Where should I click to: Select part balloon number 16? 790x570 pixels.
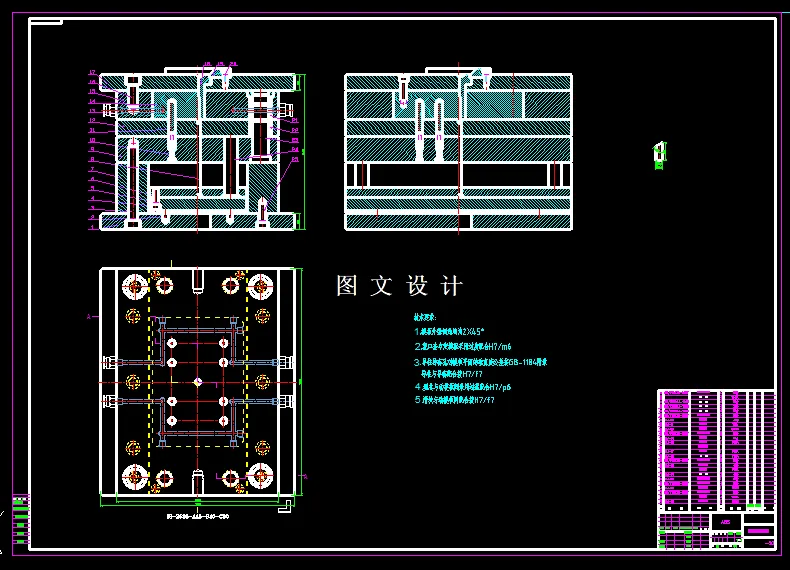coord(93,82)
